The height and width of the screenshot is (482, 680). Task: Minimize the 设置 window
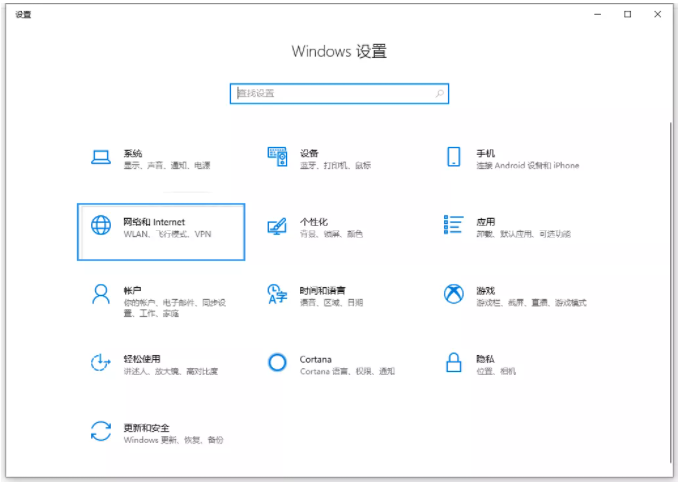click(x=598, y=14)
